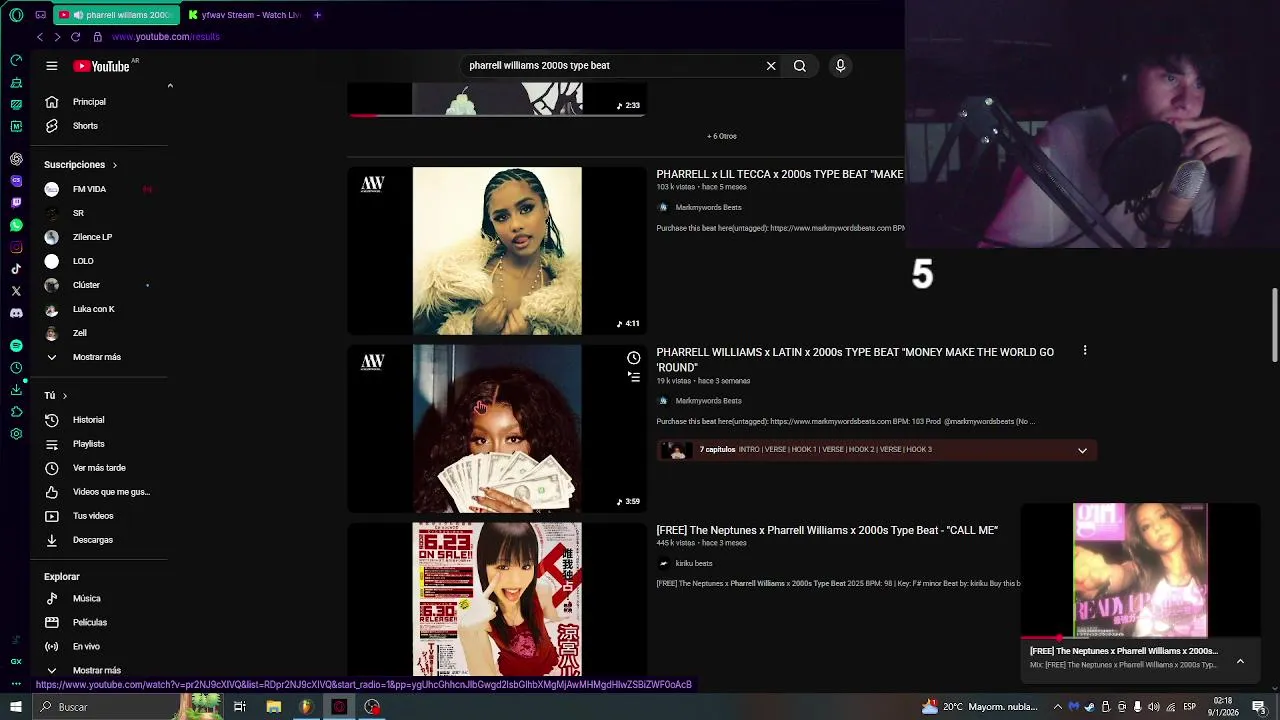The height and width of the screenshot is (720, 1280).
Task: Open X (Twitter) in the Opera sidebar
Action: 16,291
